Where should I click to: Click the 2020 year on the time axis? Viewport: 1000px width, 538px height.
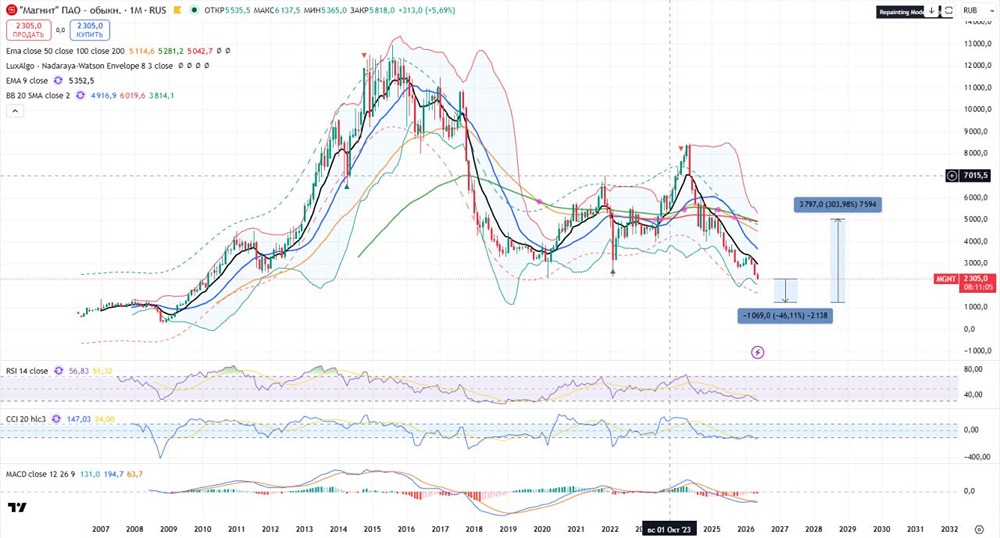click(x=542, y=529)
